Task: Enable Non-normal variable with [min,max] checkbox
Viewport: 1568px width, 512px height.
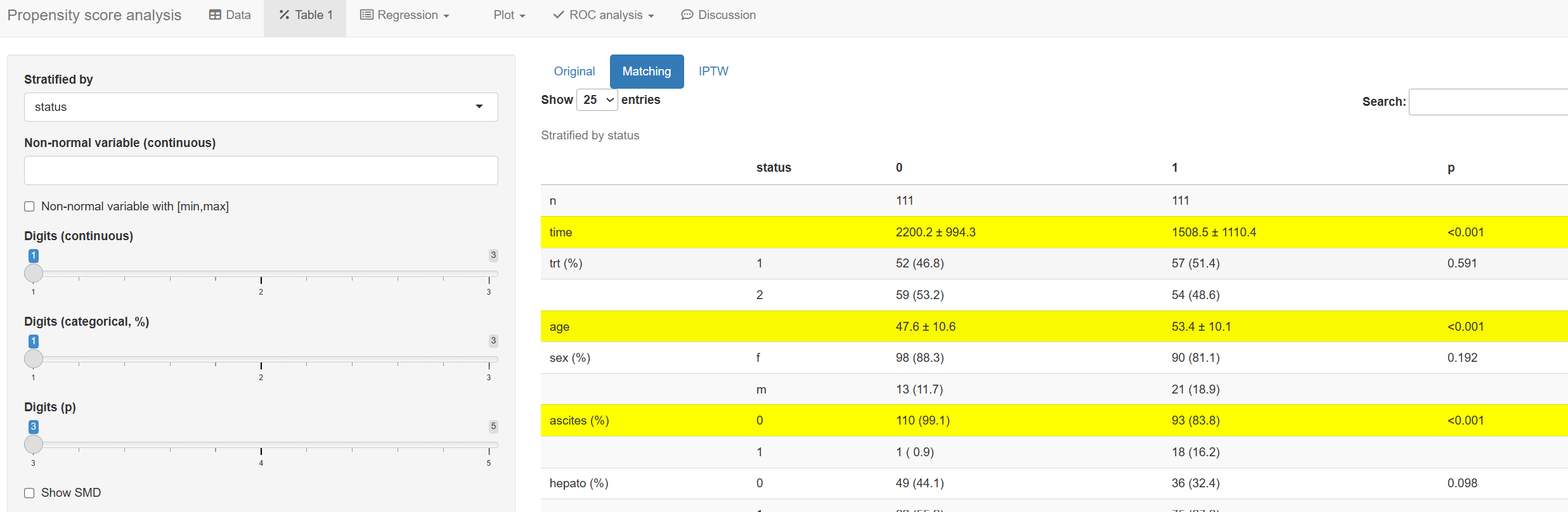Action: 29,207
